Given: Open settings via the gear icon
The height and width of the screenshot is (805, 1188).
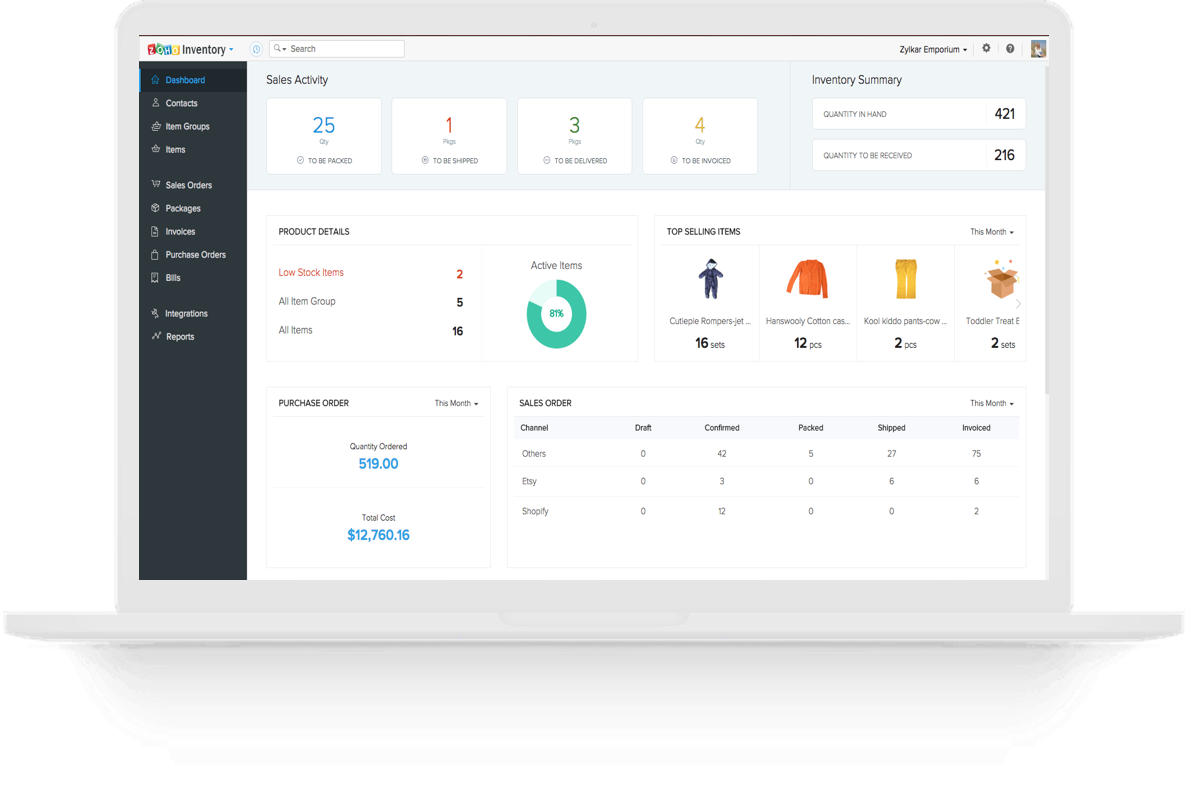Looking at the screenshot, I should pyautogui.click(x=986, y=48).
